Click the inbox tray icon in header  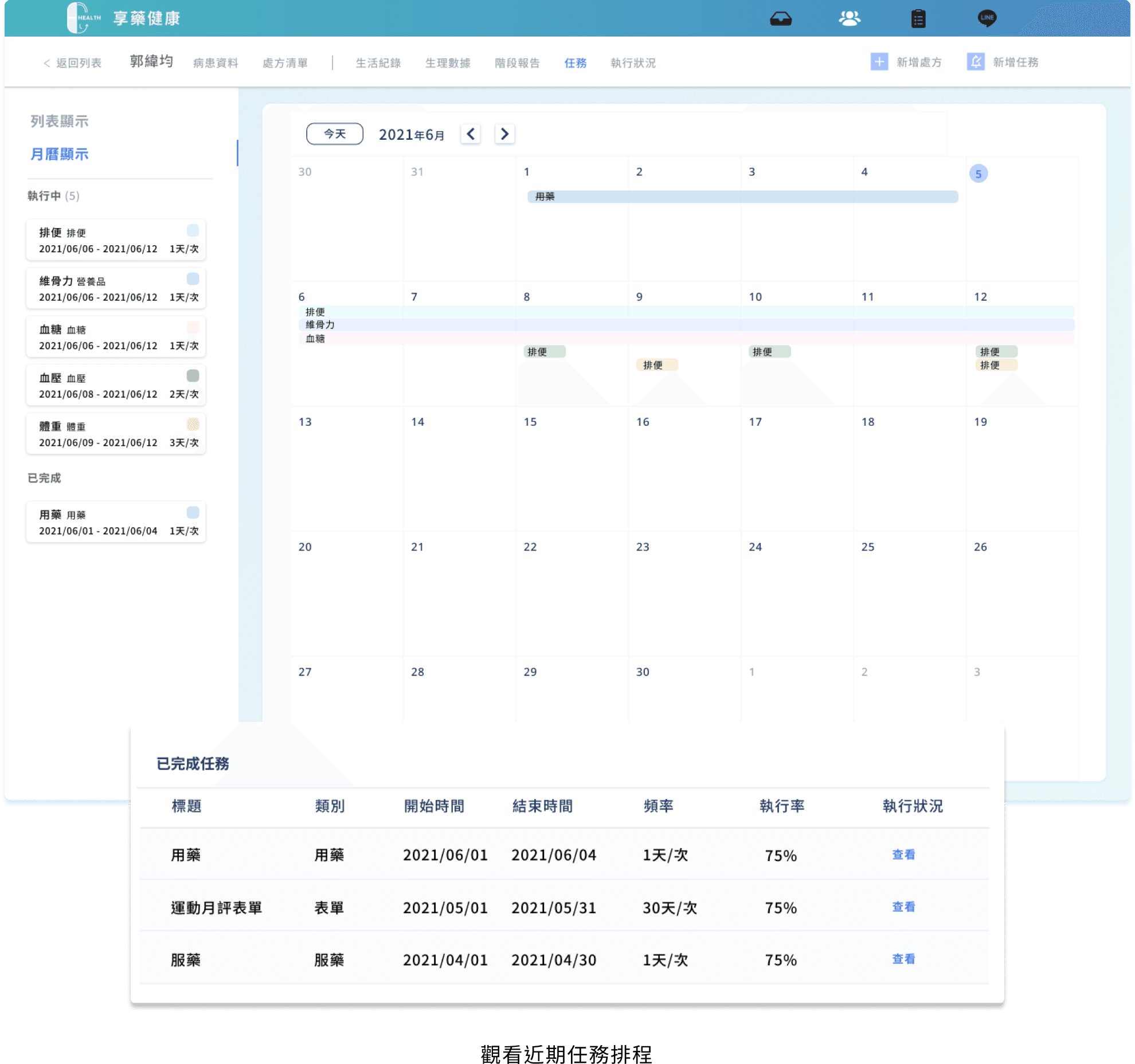(x=780, y=19)
